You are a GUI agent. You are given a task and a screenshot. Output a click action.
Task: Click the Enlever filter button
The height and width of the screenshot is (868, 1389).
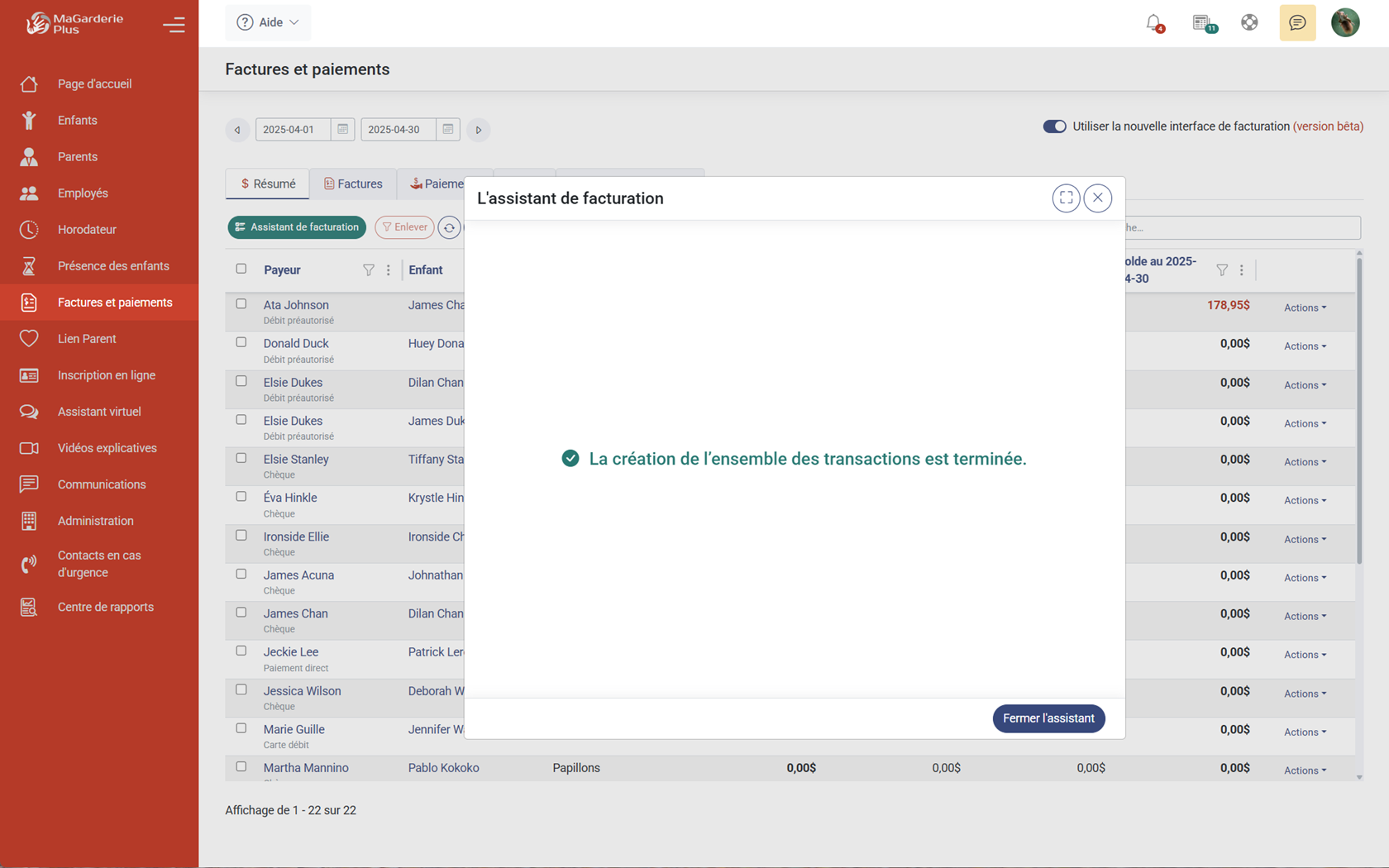tap(404, 227)
